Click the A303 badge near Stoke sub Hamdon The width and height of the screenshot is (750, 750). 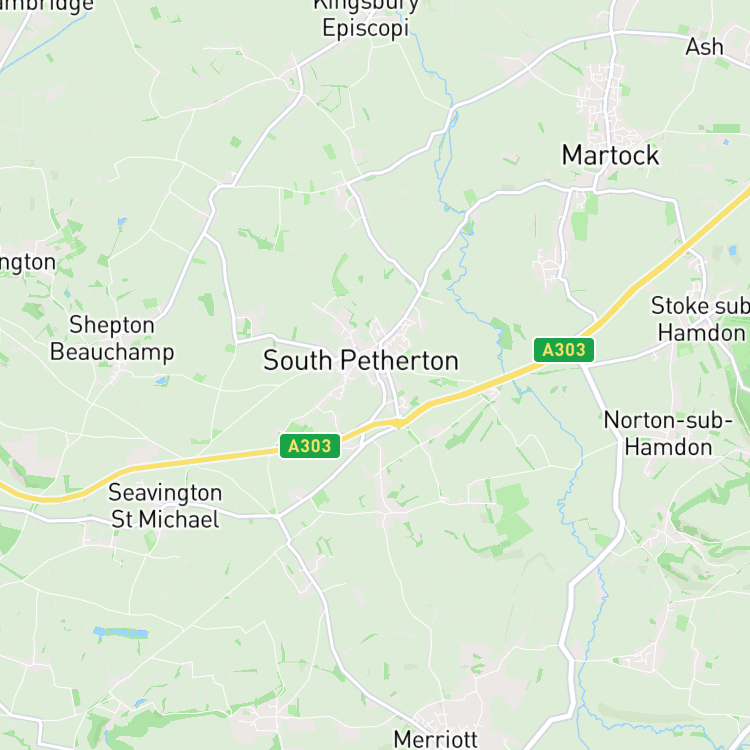click(x=564, y=350)
